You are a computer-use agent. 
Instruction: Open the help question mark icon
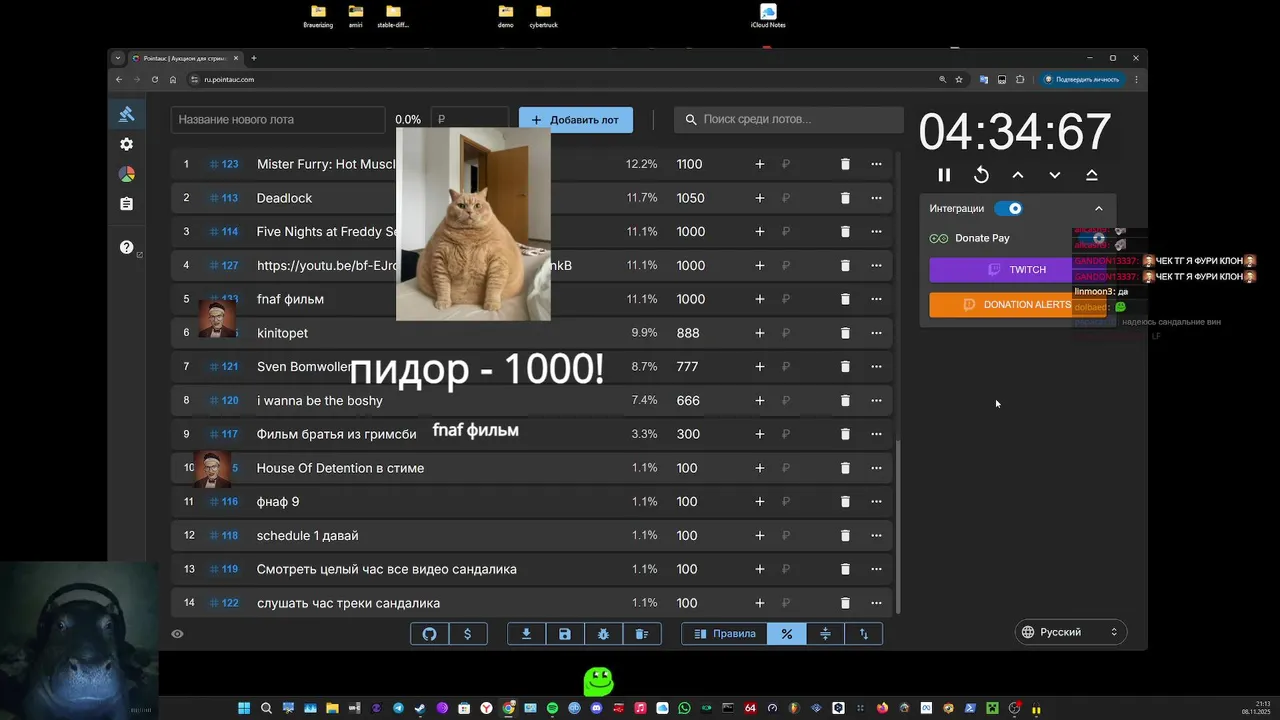[x=127, y=247]
